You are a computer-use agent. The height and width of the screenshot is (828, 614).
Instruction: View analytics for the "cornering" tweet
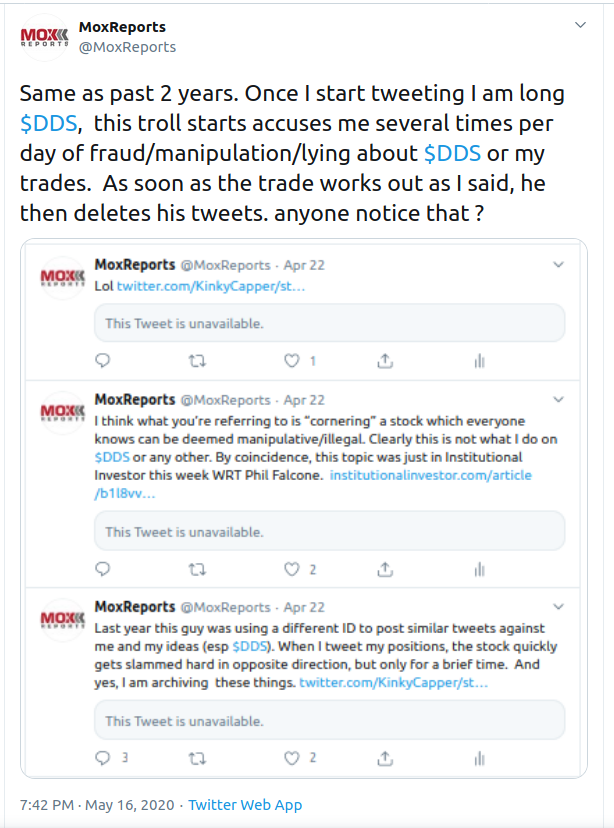pyautogui.click(x=479, y=569)
